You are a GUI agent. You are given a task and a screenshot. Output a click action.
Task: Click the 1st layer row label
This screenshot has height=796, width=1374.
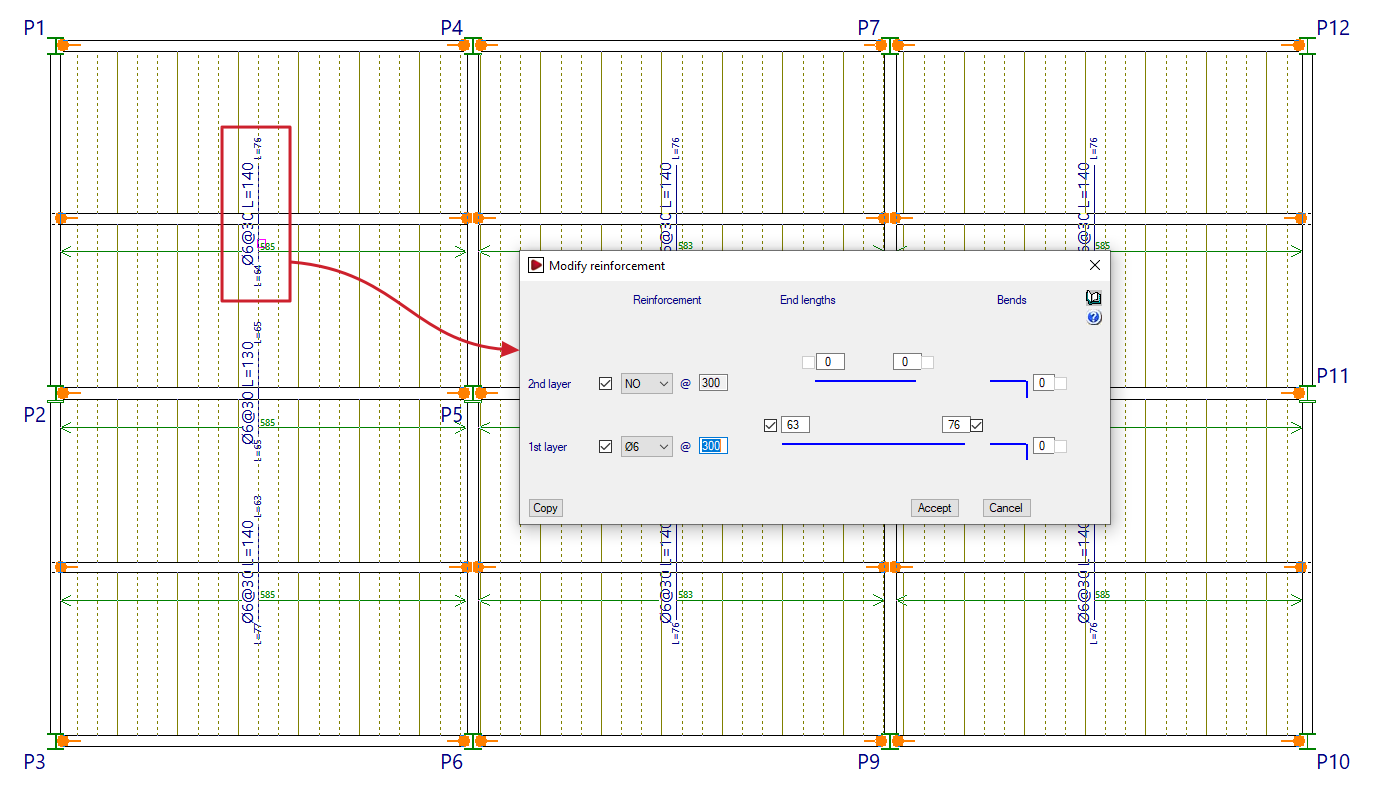coord(548,447)
